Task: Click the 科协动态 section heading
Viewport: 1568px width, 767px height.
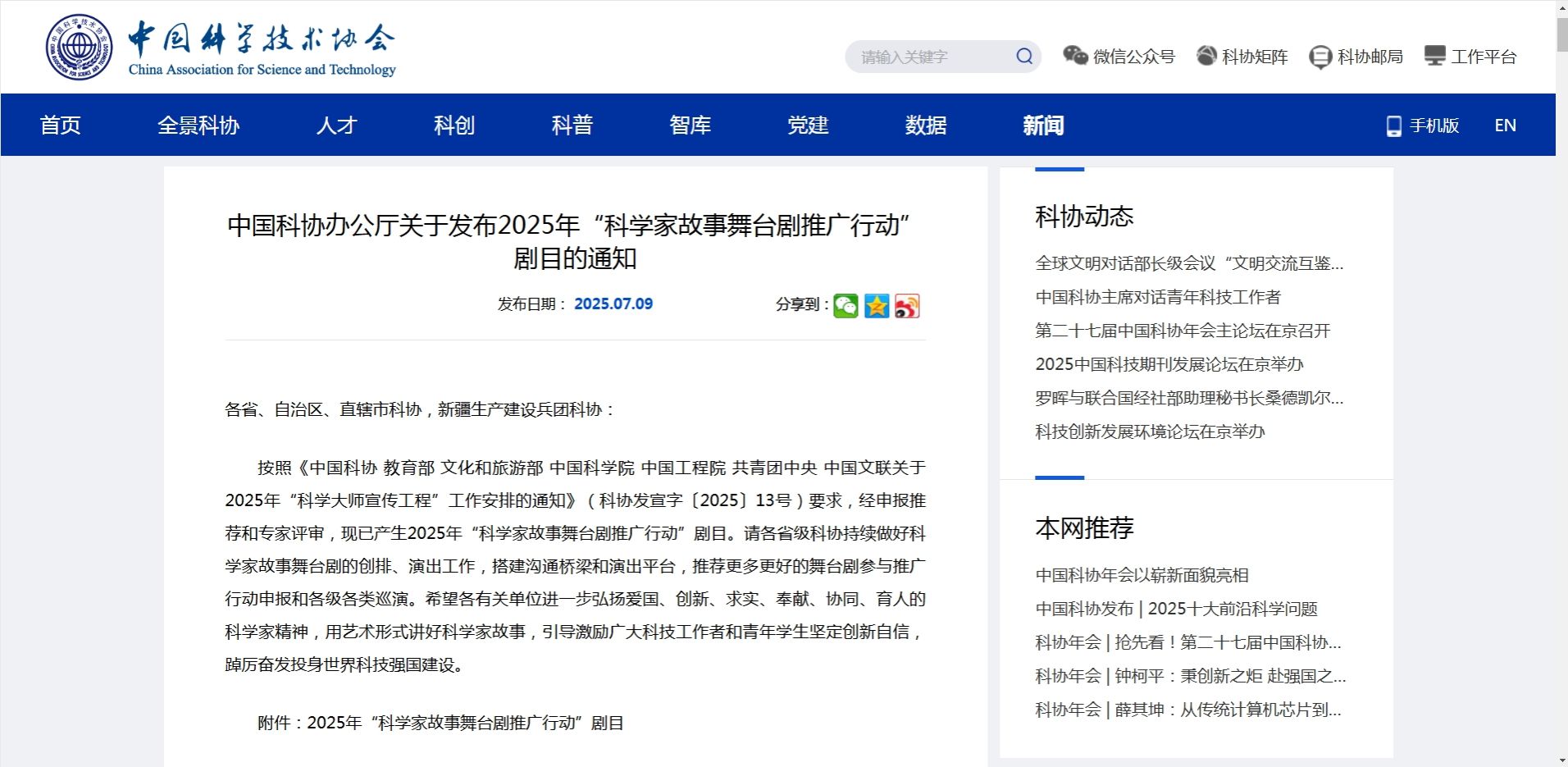Action: click(x=1084, y=217)
